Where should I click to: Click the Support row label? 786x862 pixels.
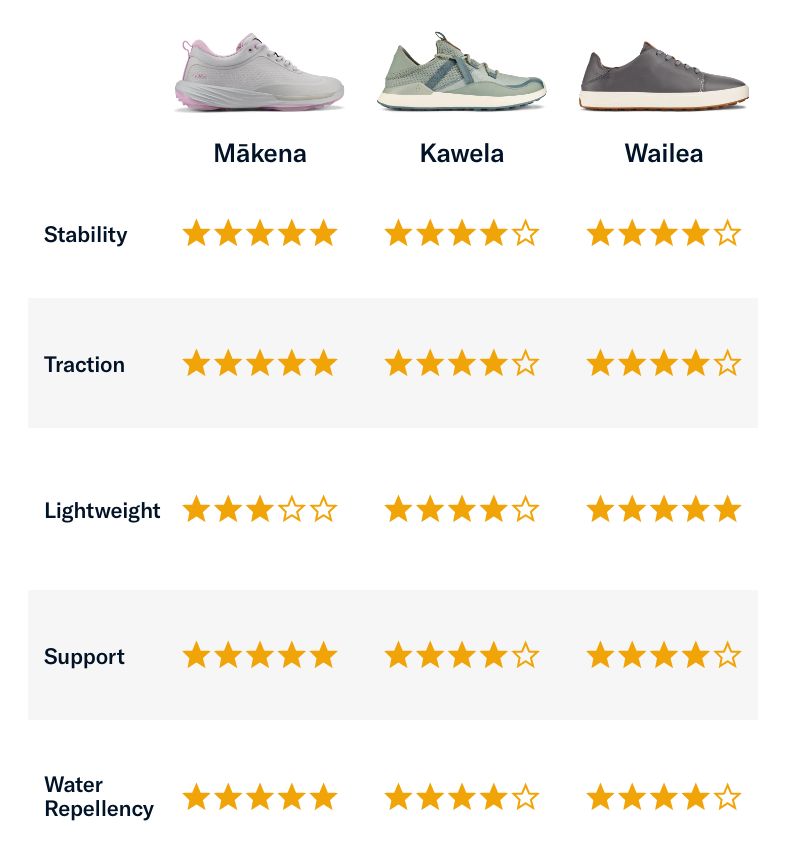pos(84,656)
